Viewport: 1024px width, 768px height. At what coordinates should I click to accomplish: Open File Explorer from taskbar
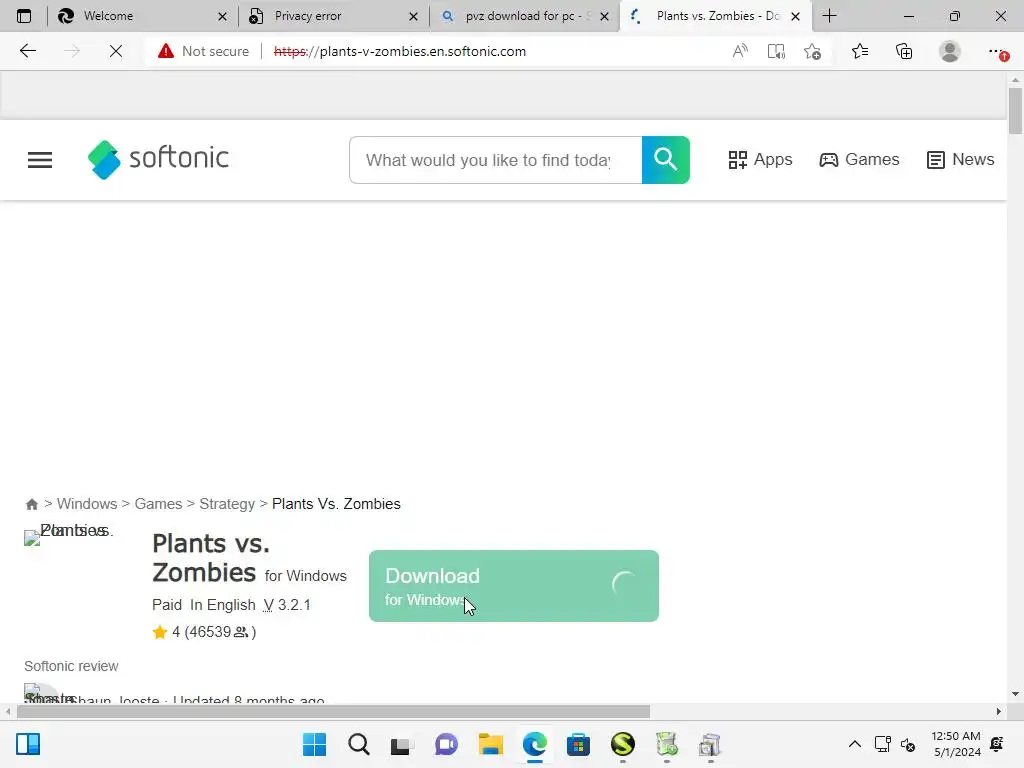tap(490, 744)
